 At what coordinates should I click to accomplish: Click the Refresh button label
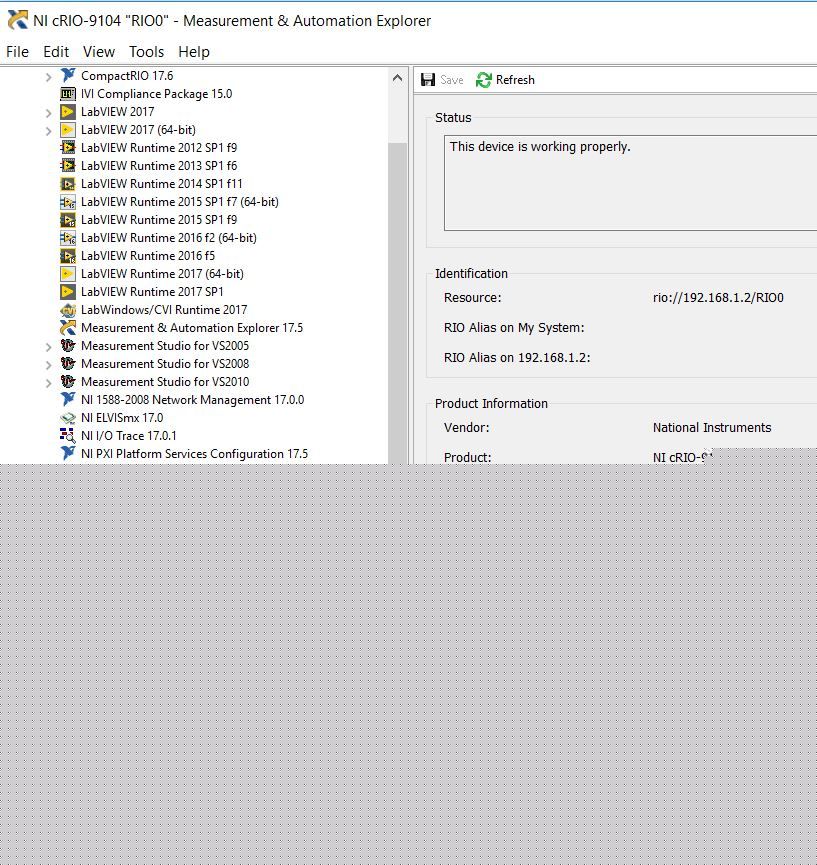point(515,80)
